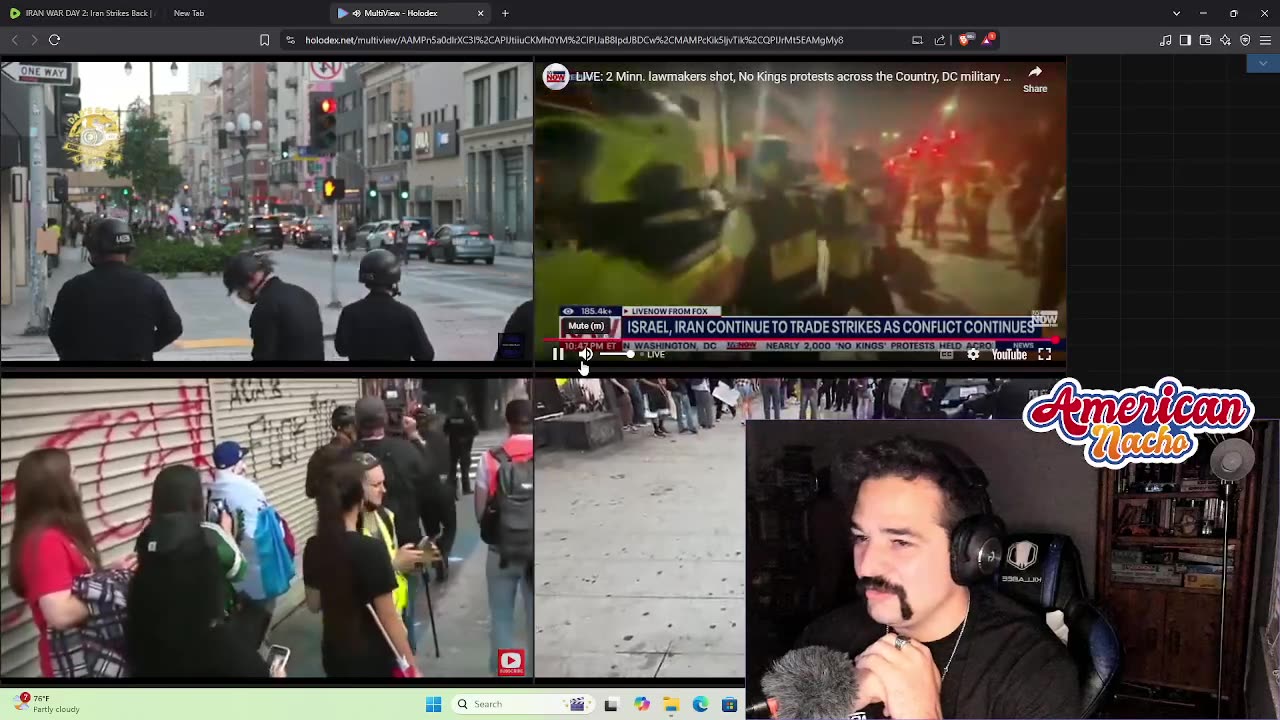View site information icon in address bar
This screenshot has width=1280, height=720.
290,40
